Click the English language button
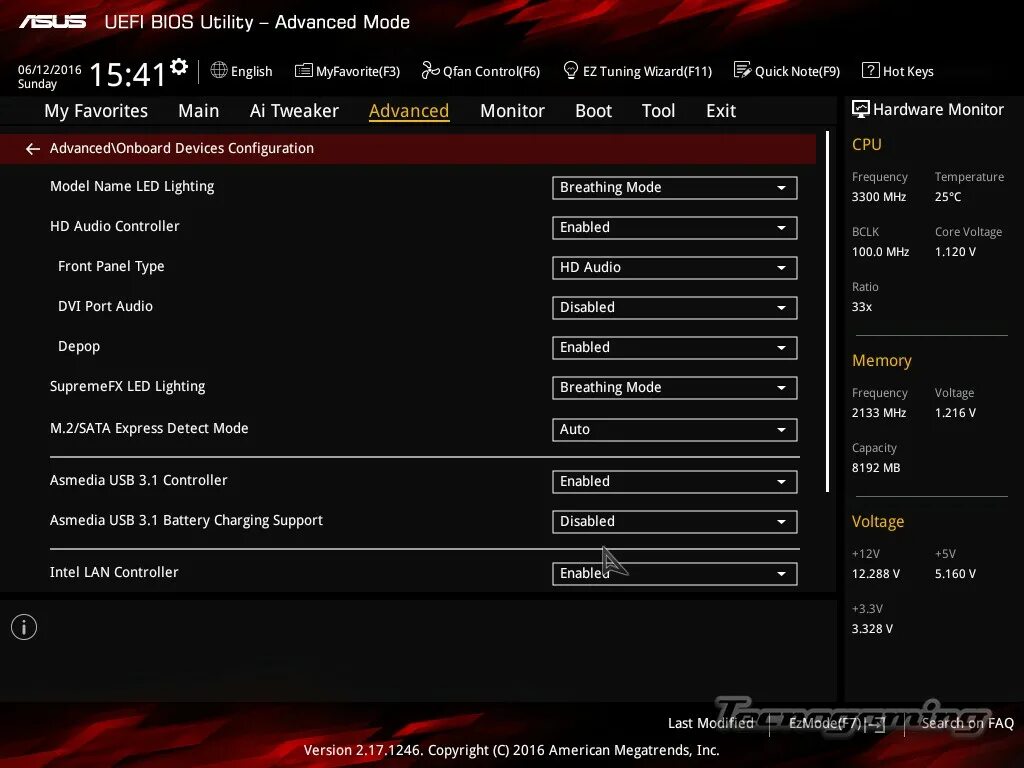The height and width of the screenshot is (768, 1024). tap(242, 71)
